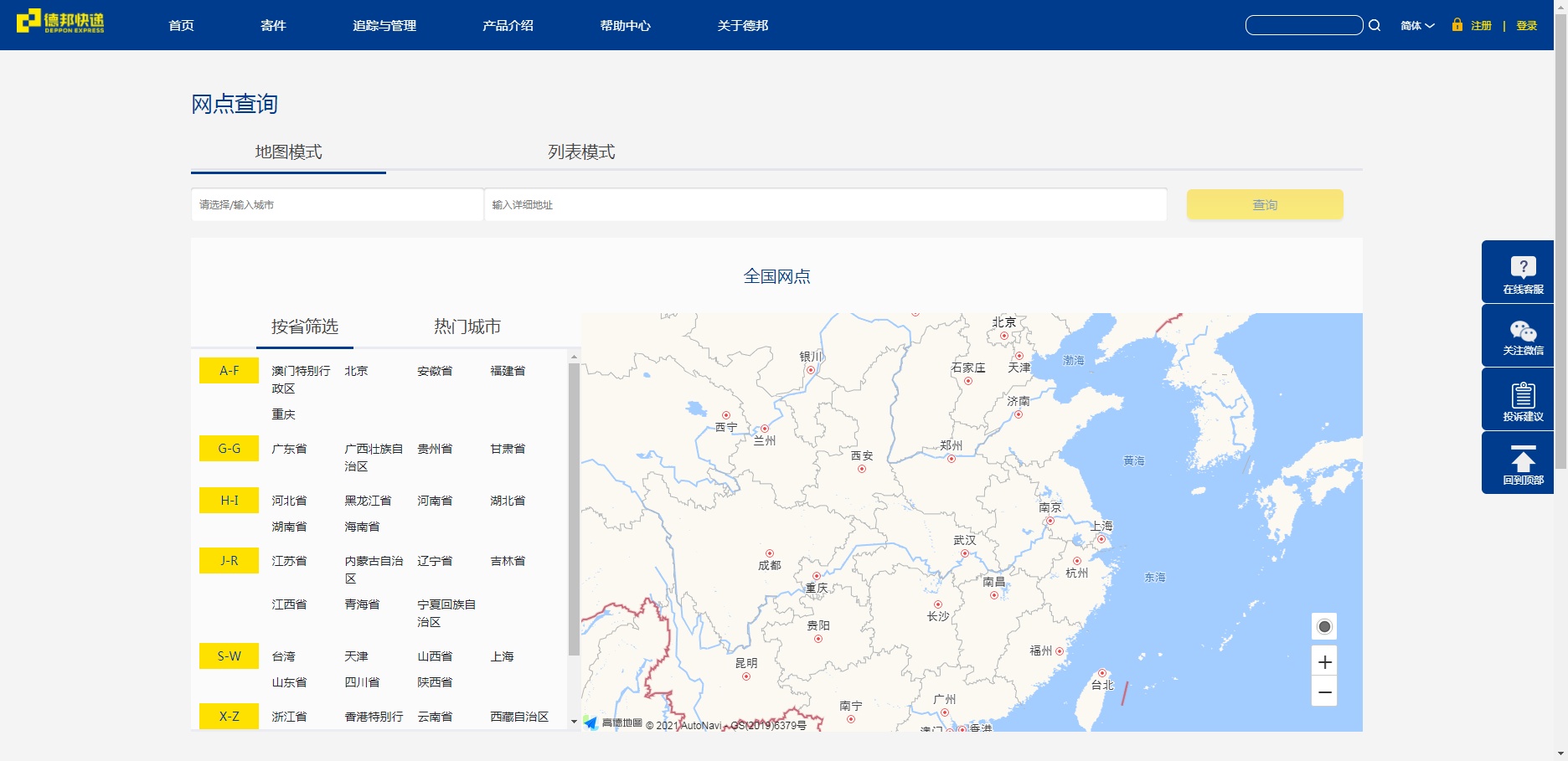
Task: Click the A-F province group label
Action: click(229, 370)
